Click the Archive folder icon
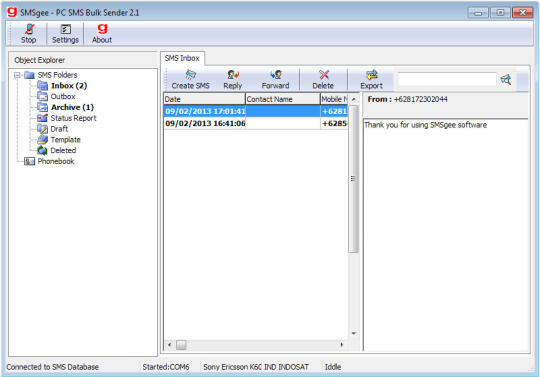 [42, 107]
